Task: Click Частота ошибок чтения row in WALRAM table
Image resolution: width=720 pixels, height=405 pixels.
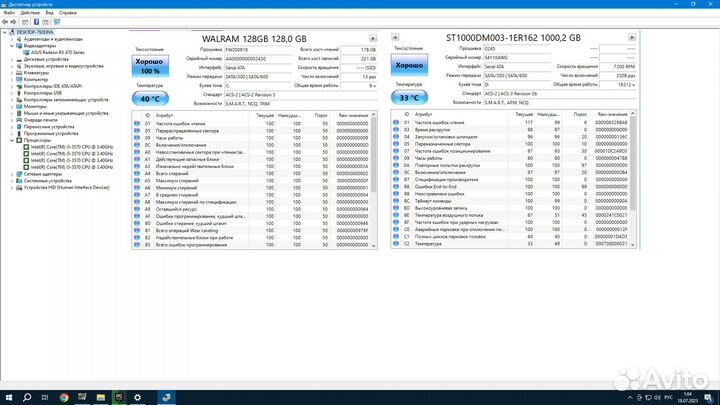Action: 251,124
